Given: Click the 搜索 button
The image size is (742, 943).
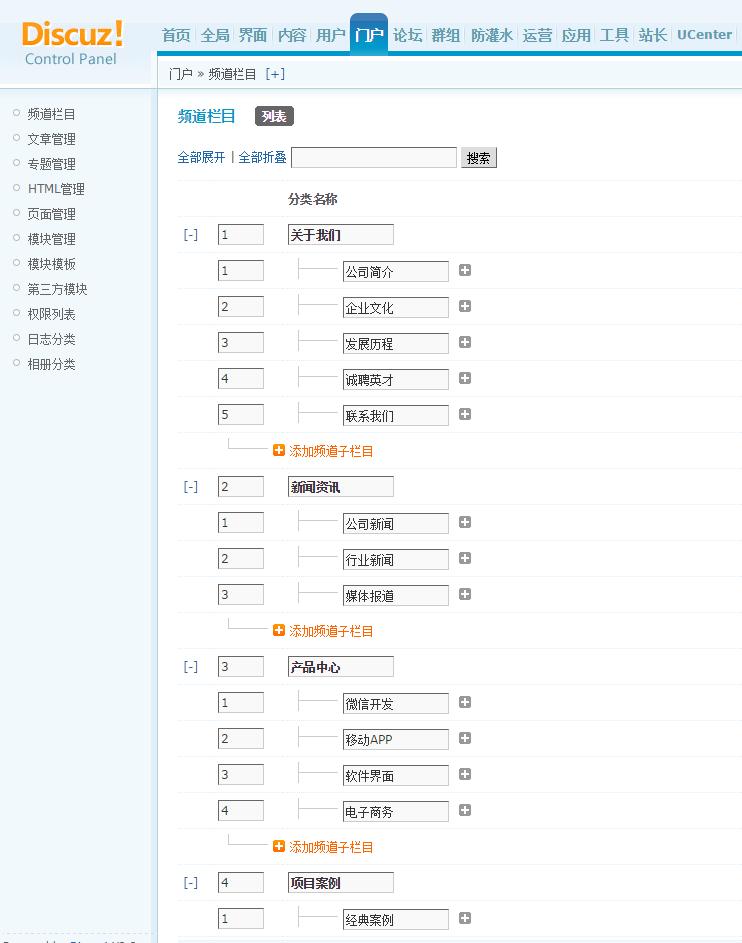Looking at the screenshot, I should point(478,157).
